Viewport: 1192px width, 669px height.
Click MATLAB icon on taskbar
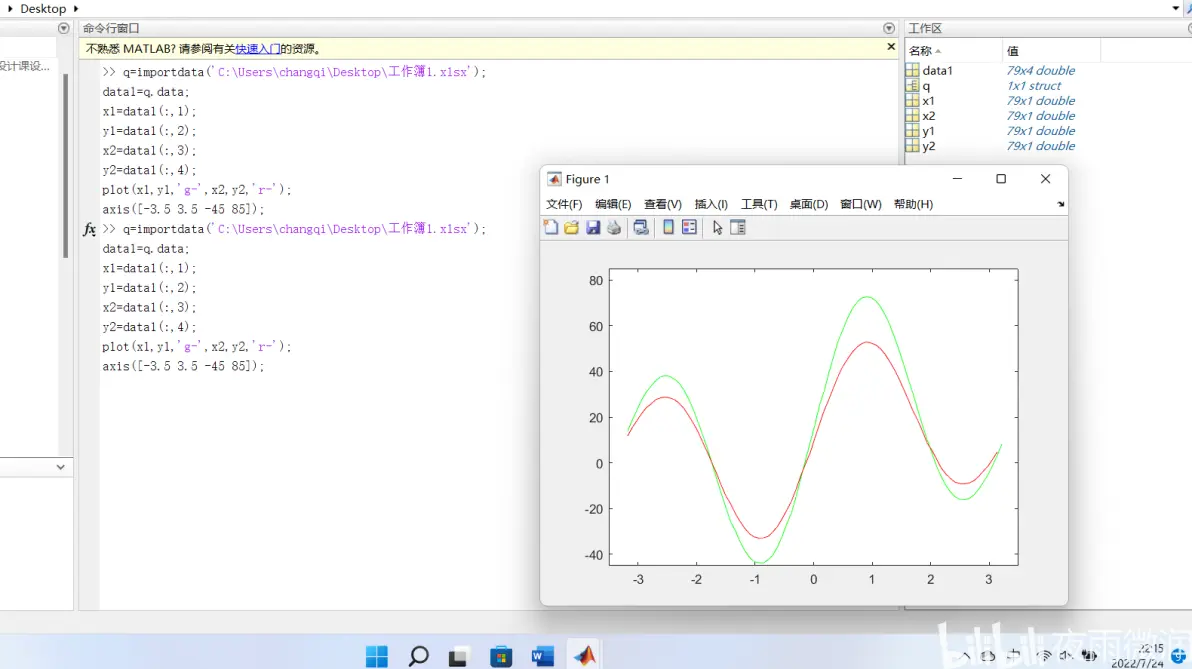[585, 655]
